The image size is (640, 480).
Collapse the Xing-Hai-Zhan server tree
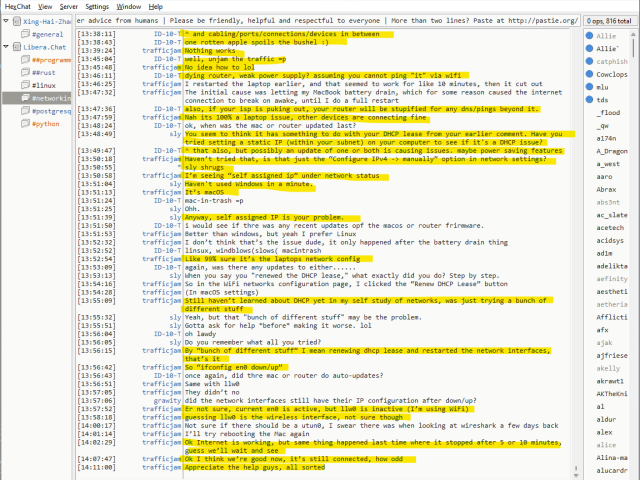click(6, 21)
